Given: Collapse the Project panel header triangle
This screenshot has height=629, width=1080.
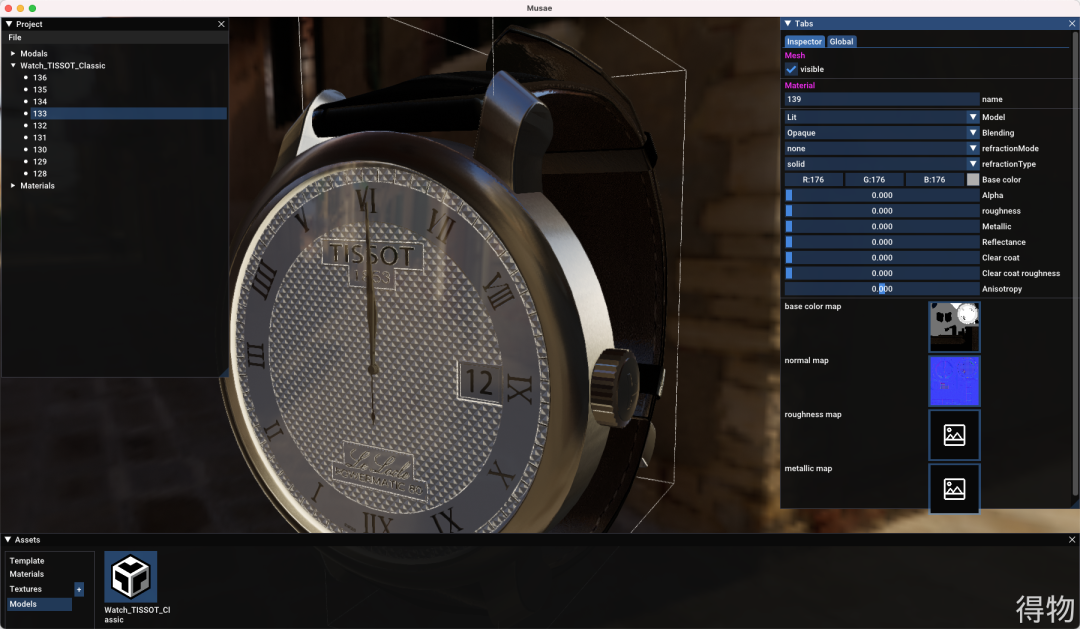Looking at the screenshot, I should 9,24.
